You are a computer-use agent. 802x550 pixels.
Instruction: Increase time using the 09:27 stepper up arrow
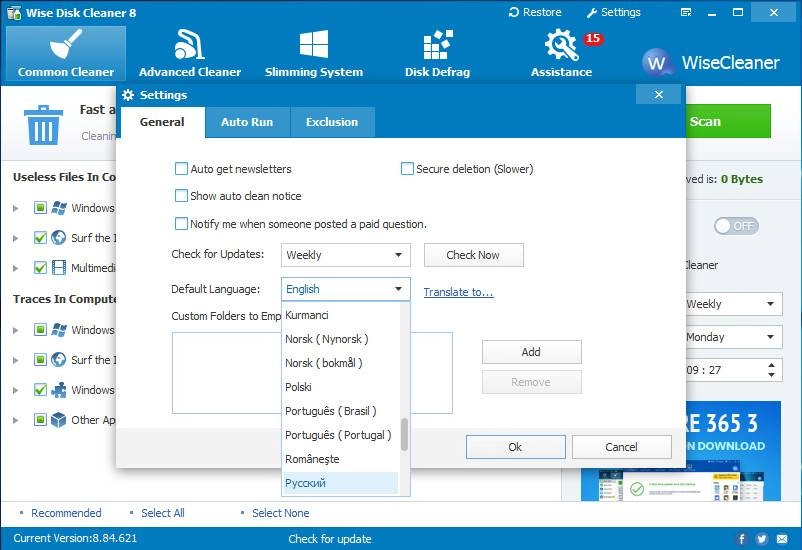(771, 365)
